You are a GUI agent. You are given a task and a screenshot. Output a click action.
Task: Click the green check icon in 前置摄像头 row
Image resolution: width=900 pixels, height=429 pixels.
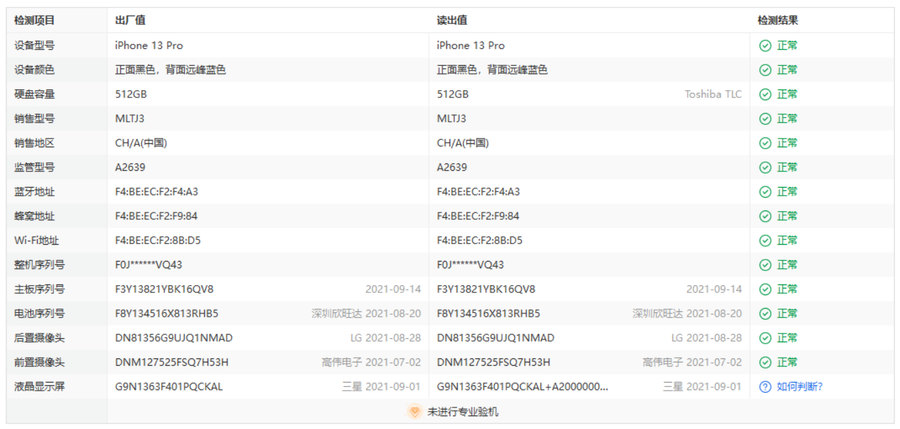tap(765, 362)
